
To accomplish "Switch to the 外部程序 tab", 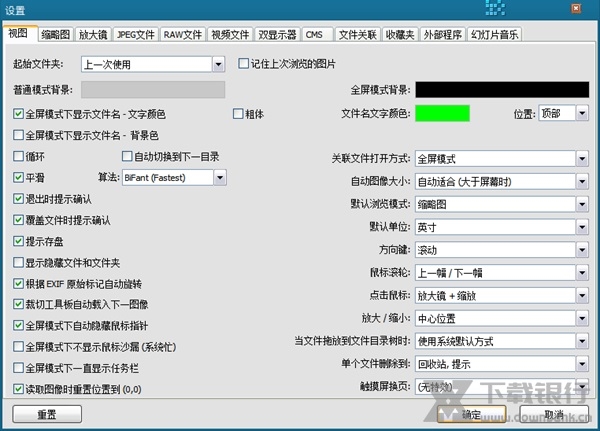I will (442, 35).
